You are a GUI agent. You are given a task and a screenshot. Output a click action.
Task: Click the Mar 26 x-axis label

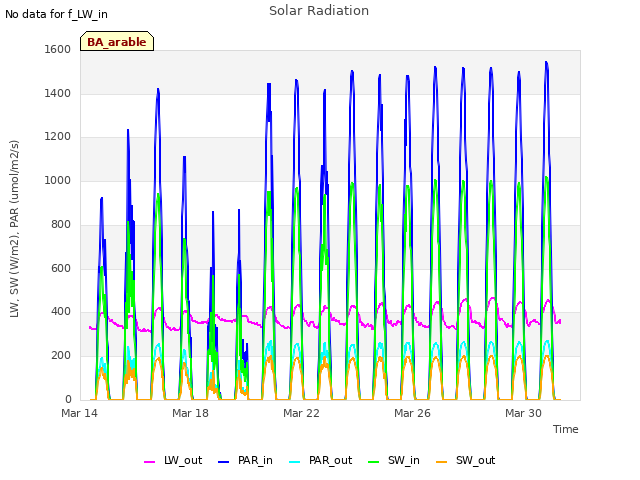412,413
